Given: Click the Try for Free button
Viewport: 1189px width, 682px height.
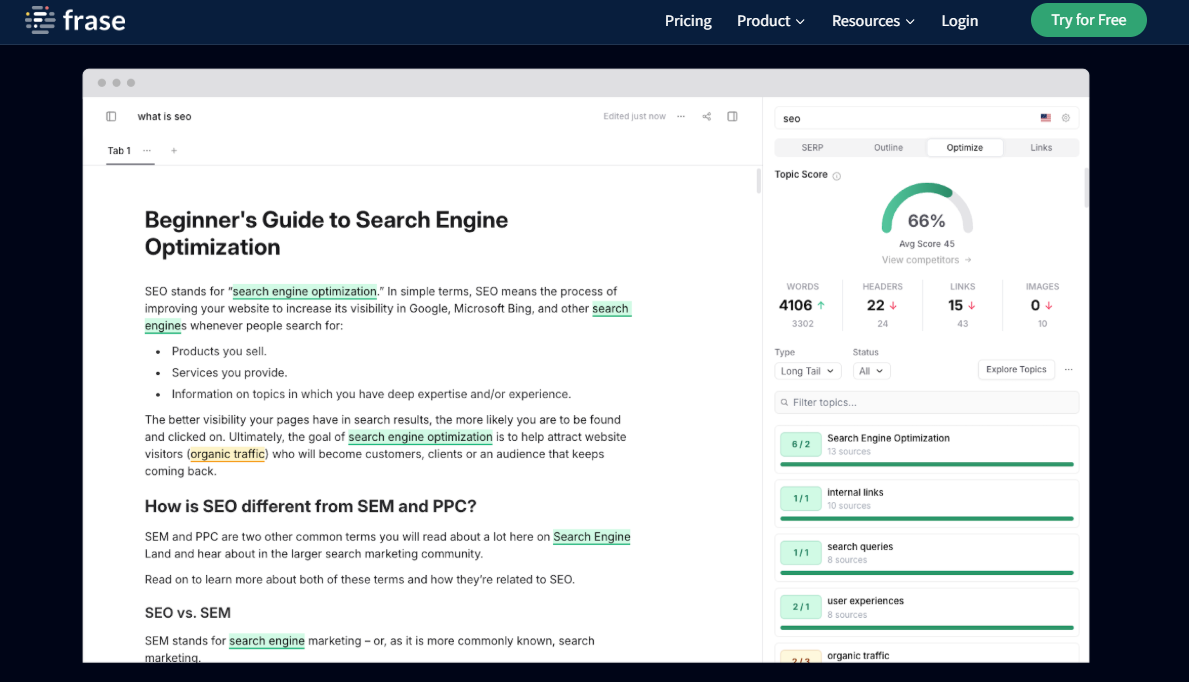Looking at the screenshot, I should point(1088,20).
